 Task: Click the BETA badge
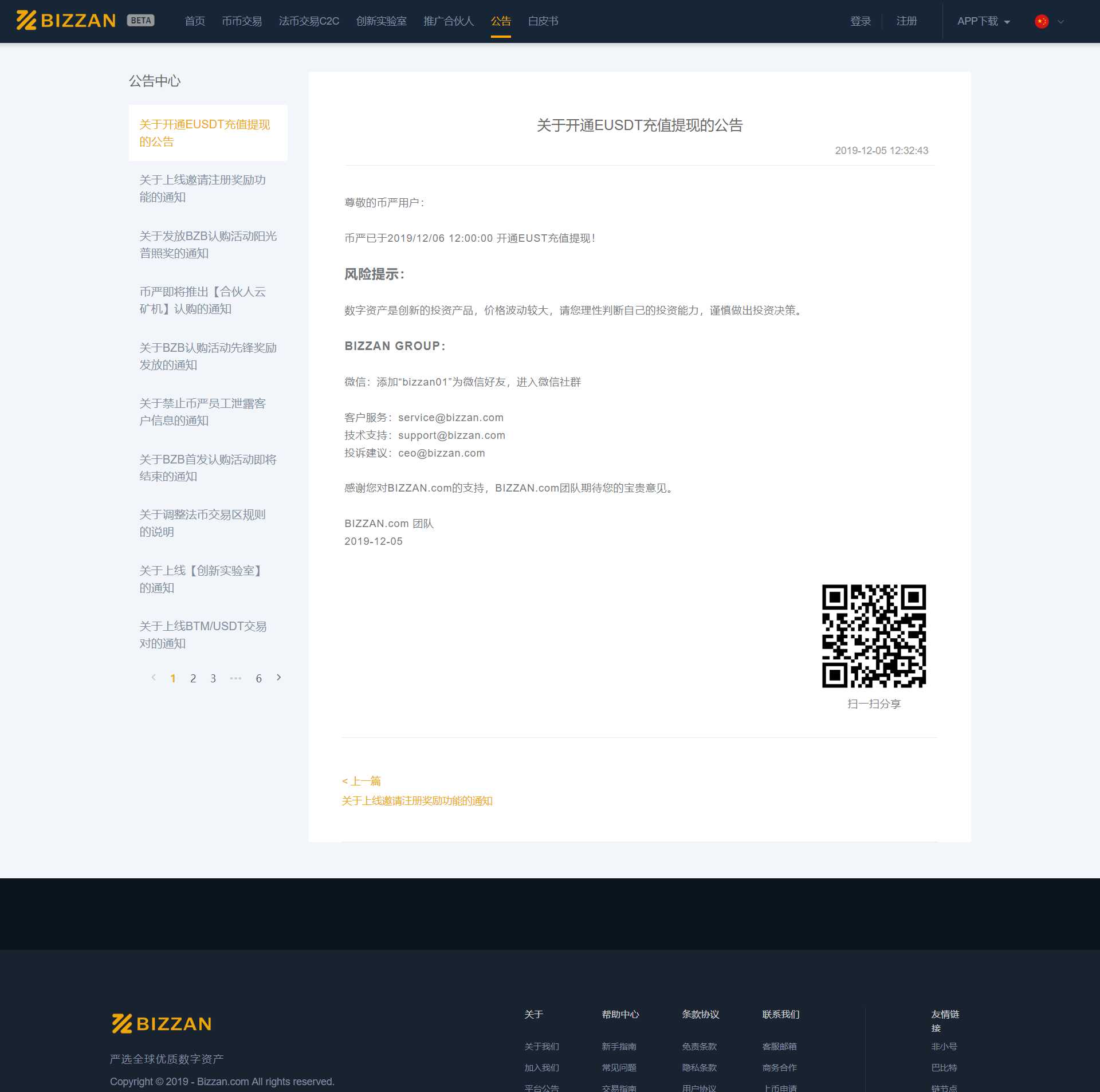pyautogui.click(x=141, y=21)
